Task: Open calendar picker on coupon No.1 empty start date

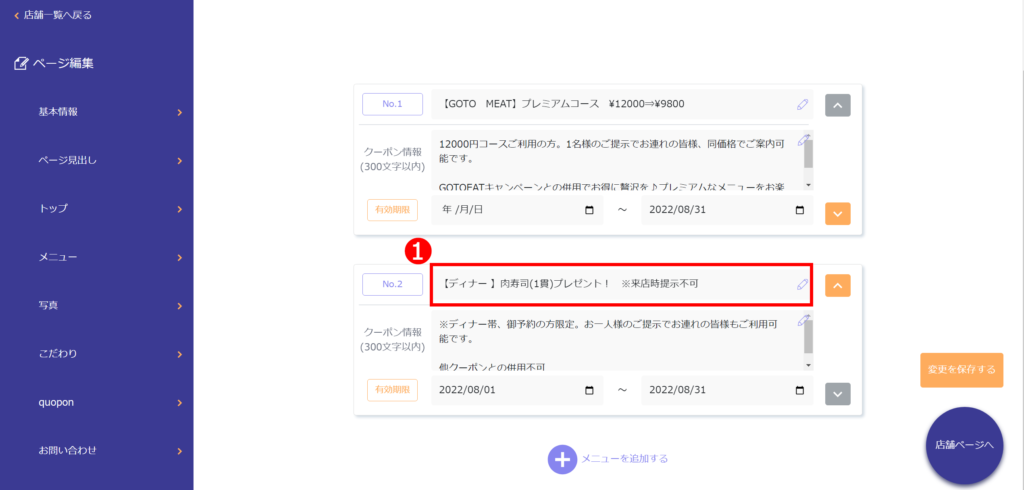Action: [x=589, y=210]
